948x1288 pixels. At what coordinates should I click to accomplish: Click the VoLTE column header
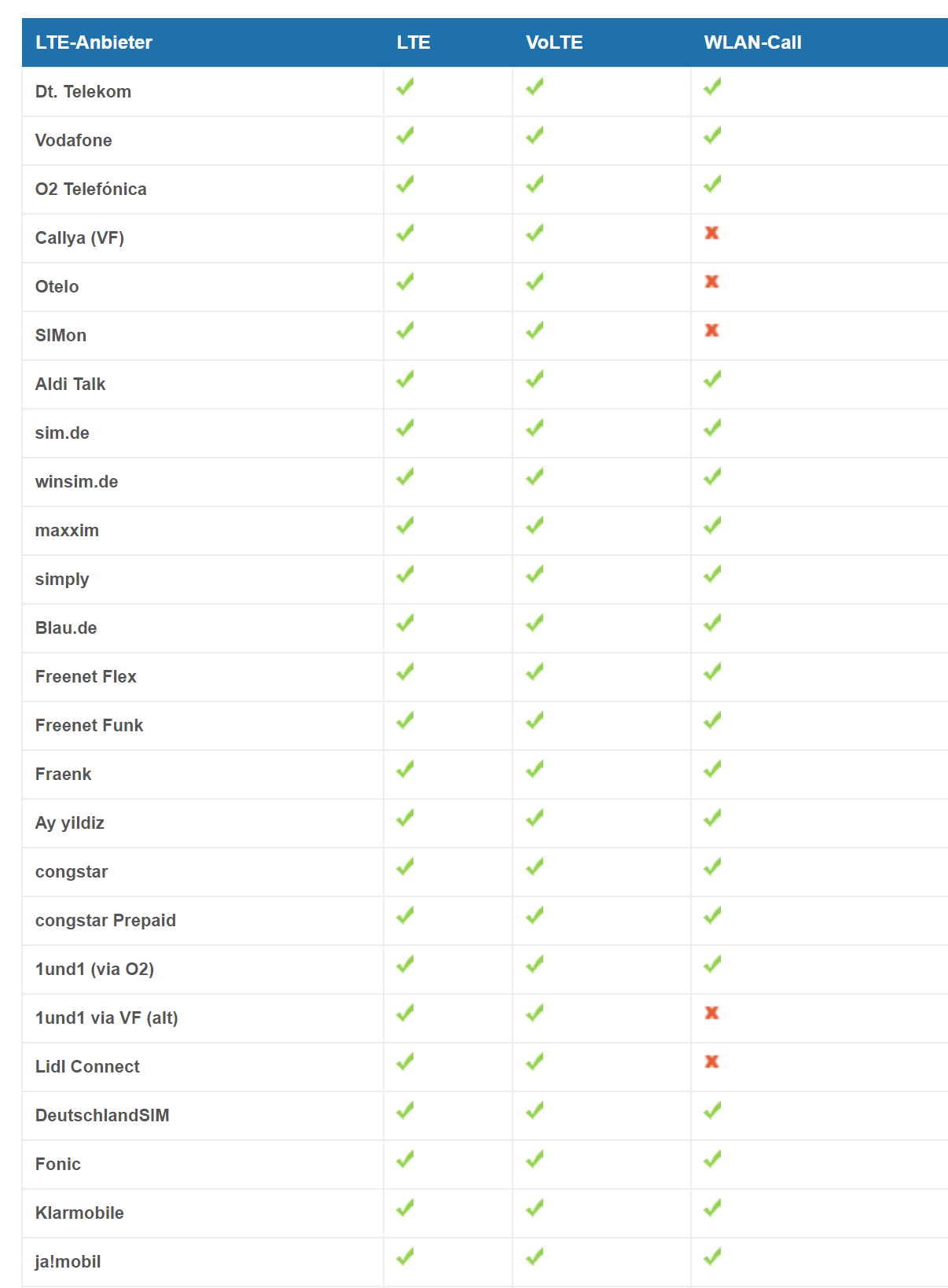point(554,42)
